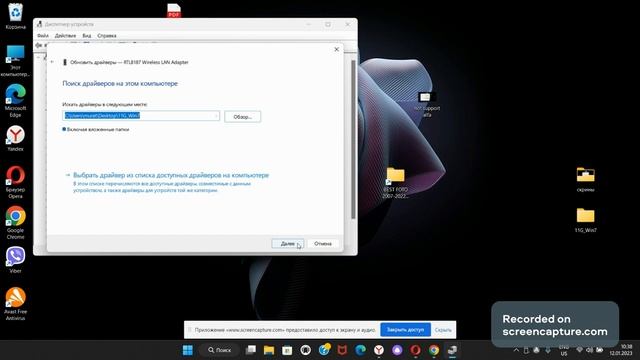Open Opera from the taskbar
Viewport: 640px width, 360px height.
[x=416, y=350]
